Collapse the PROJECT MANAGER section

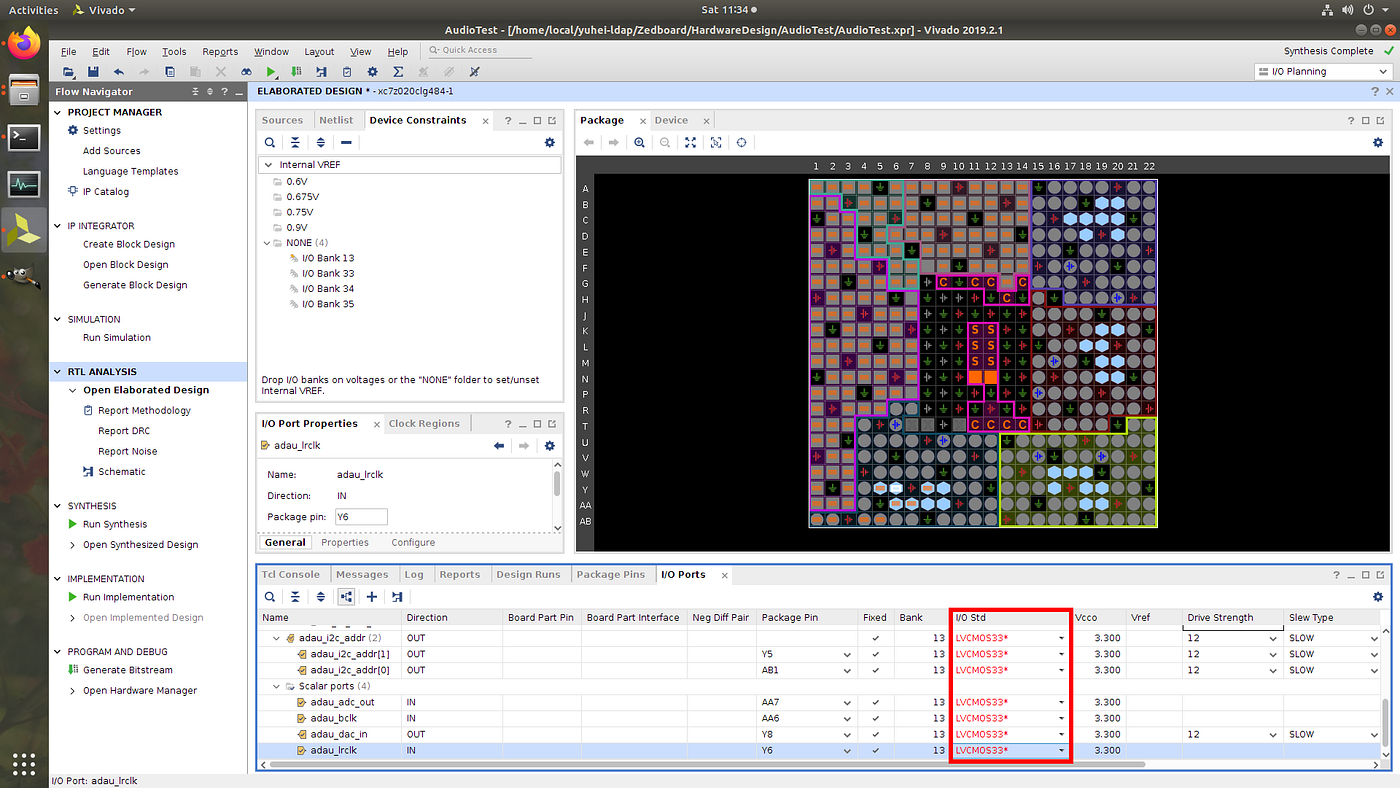[59, 112]
